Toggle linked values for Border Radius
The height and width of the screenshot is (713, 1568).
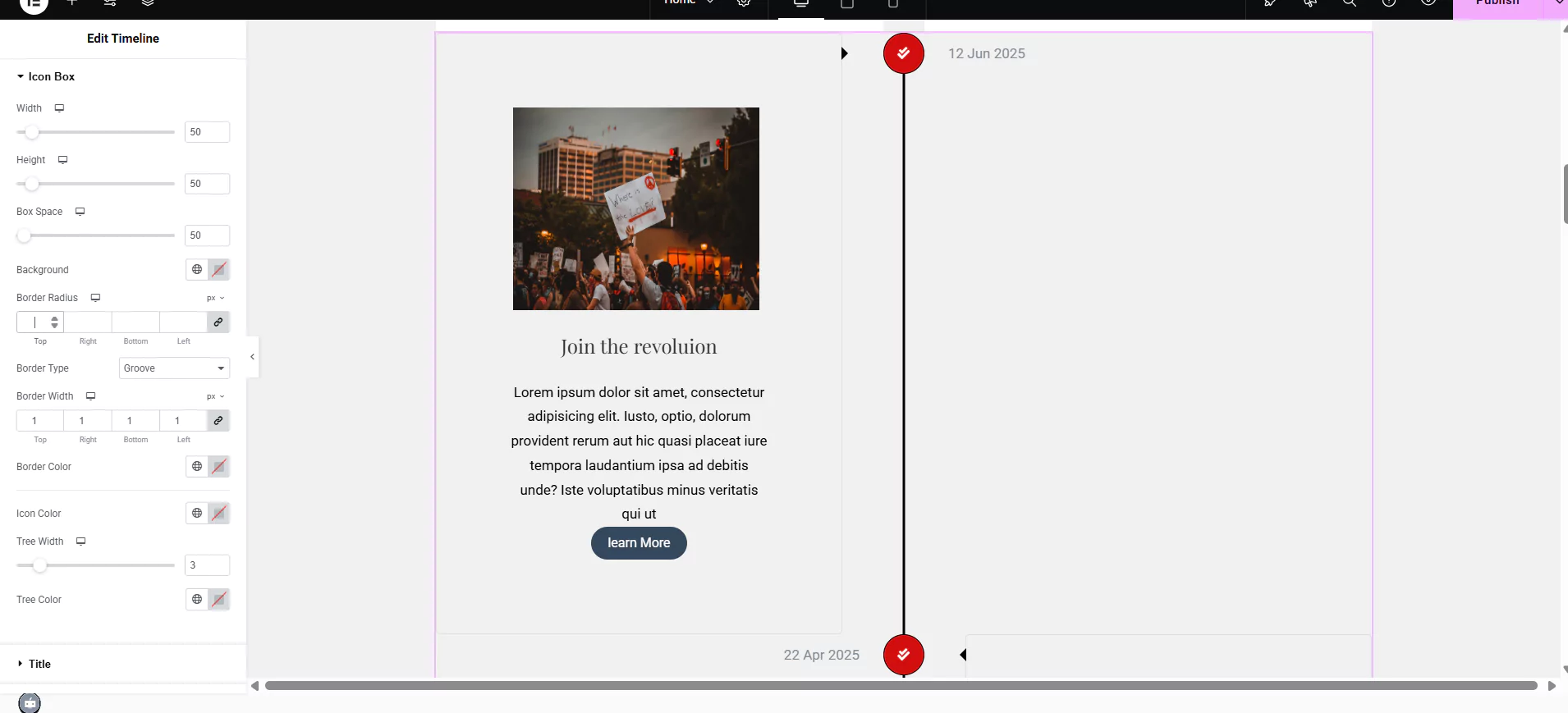[218, 322]
